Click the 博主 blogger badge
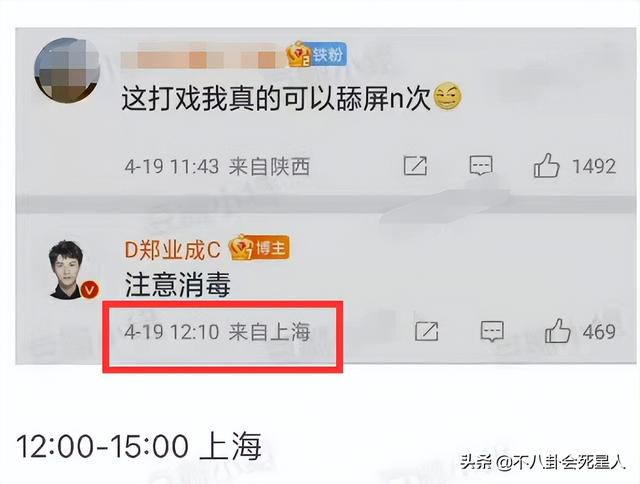Viewport: 640px width, 484px height. pyautogui.click(x=260, y=248)
